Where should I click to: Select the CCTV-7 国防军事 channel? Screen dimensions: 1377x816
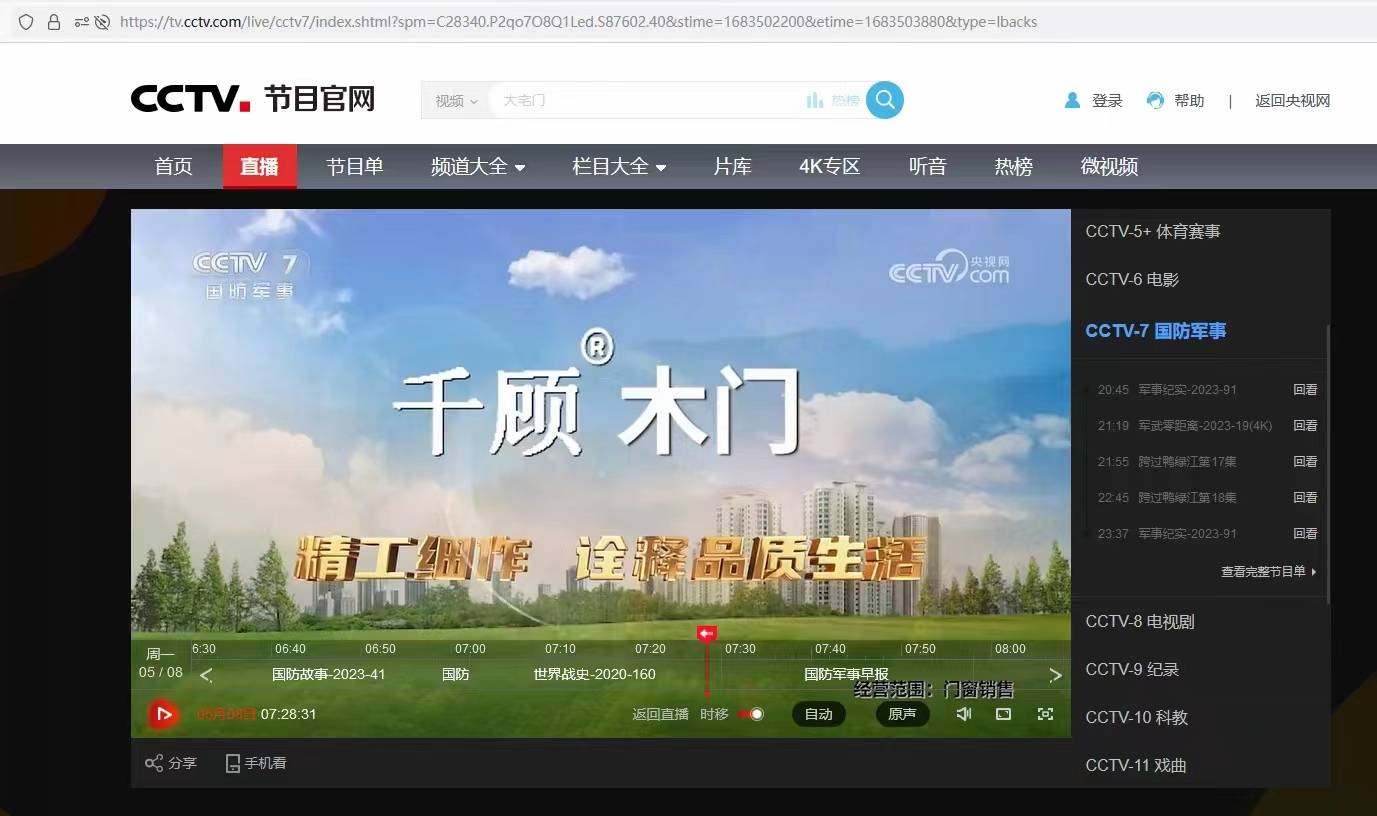1155,331
